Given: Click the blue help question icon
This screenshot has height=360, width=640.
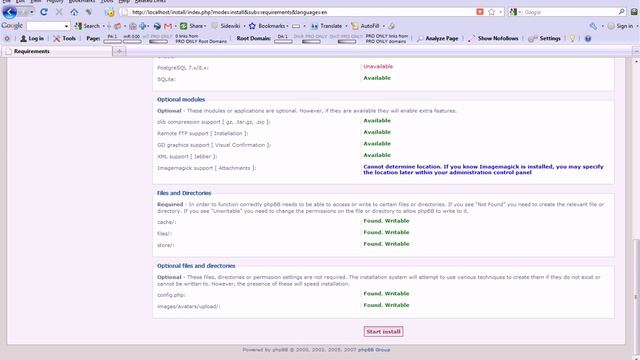Looking at the screenshot, I should [x=588, y=39].
